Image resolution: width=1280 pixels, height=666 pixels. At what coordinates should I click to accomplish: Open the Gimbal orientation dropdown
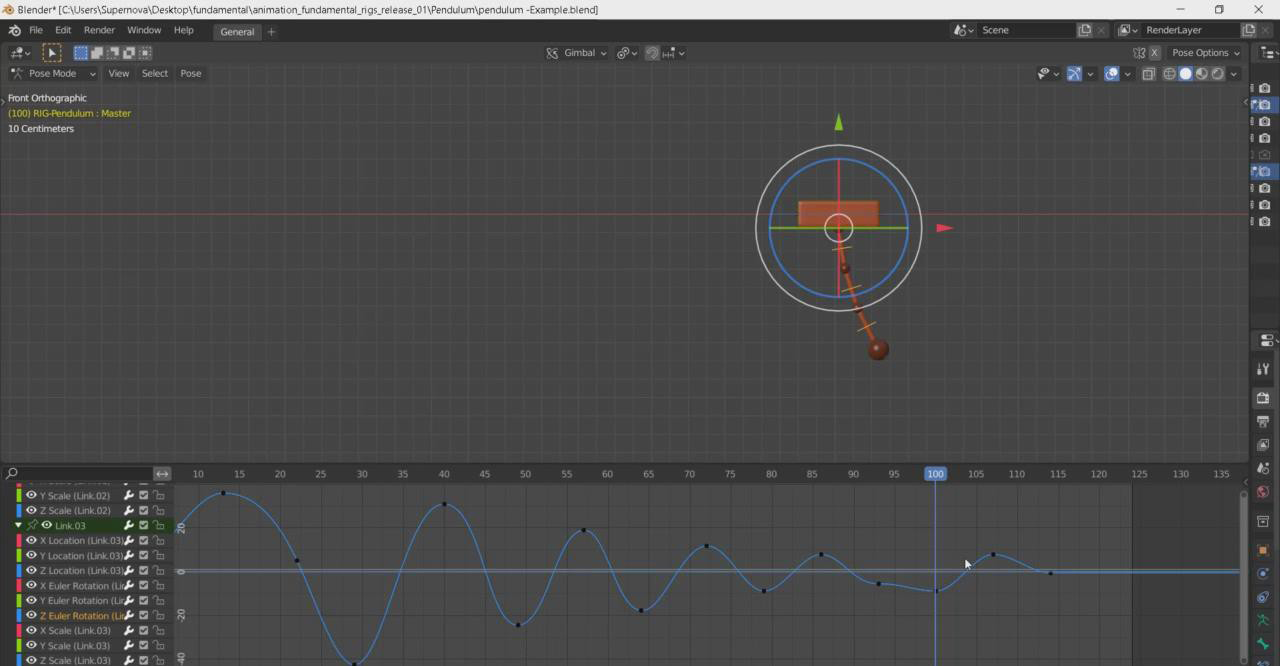pyautogui.click(x=577, y=53)
